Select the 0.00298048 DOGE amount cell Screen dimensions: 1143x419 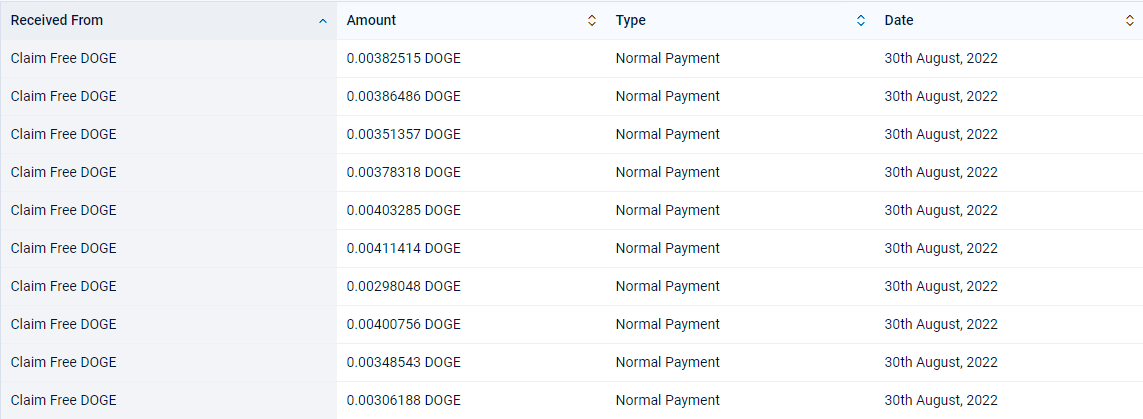(471, 286)
